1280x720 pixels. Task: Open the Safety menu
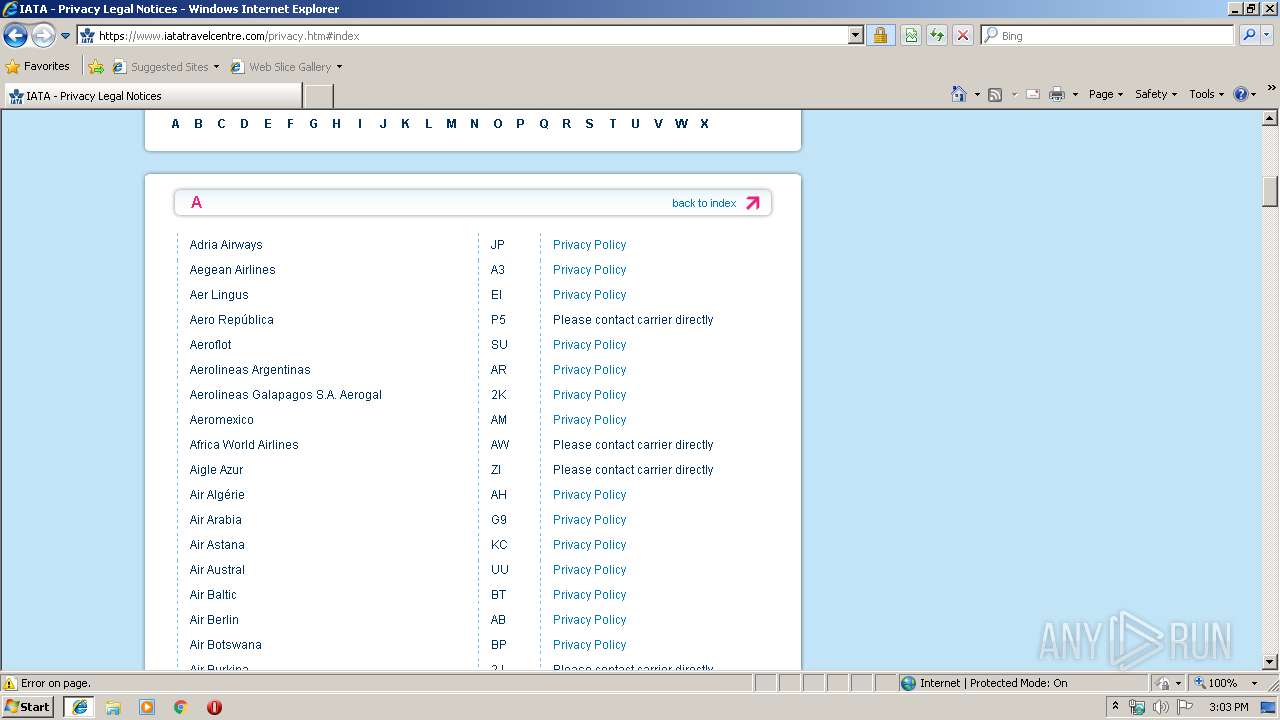pos(1155,94)
